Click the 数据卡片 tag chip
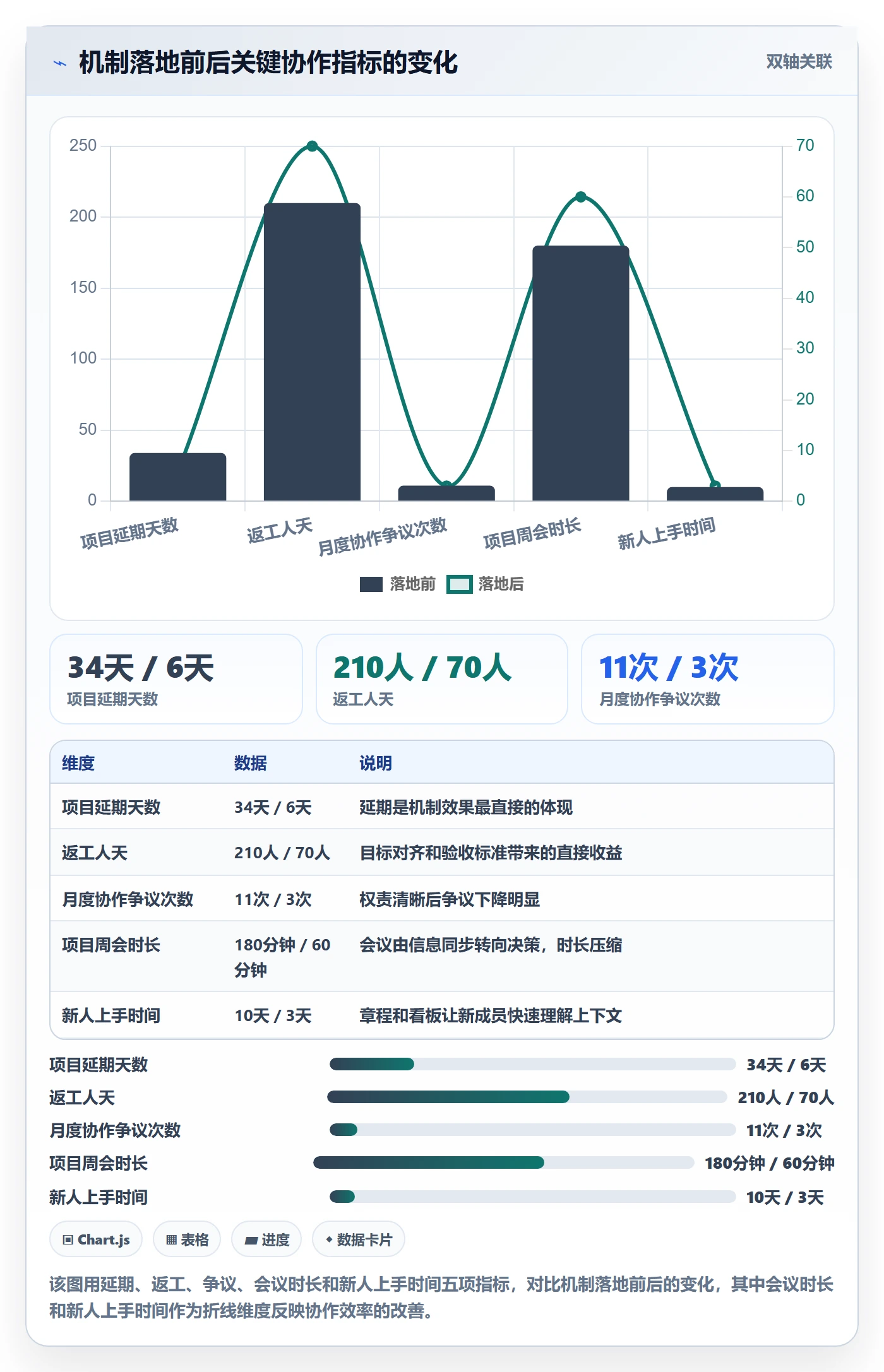 [359, 1239]
